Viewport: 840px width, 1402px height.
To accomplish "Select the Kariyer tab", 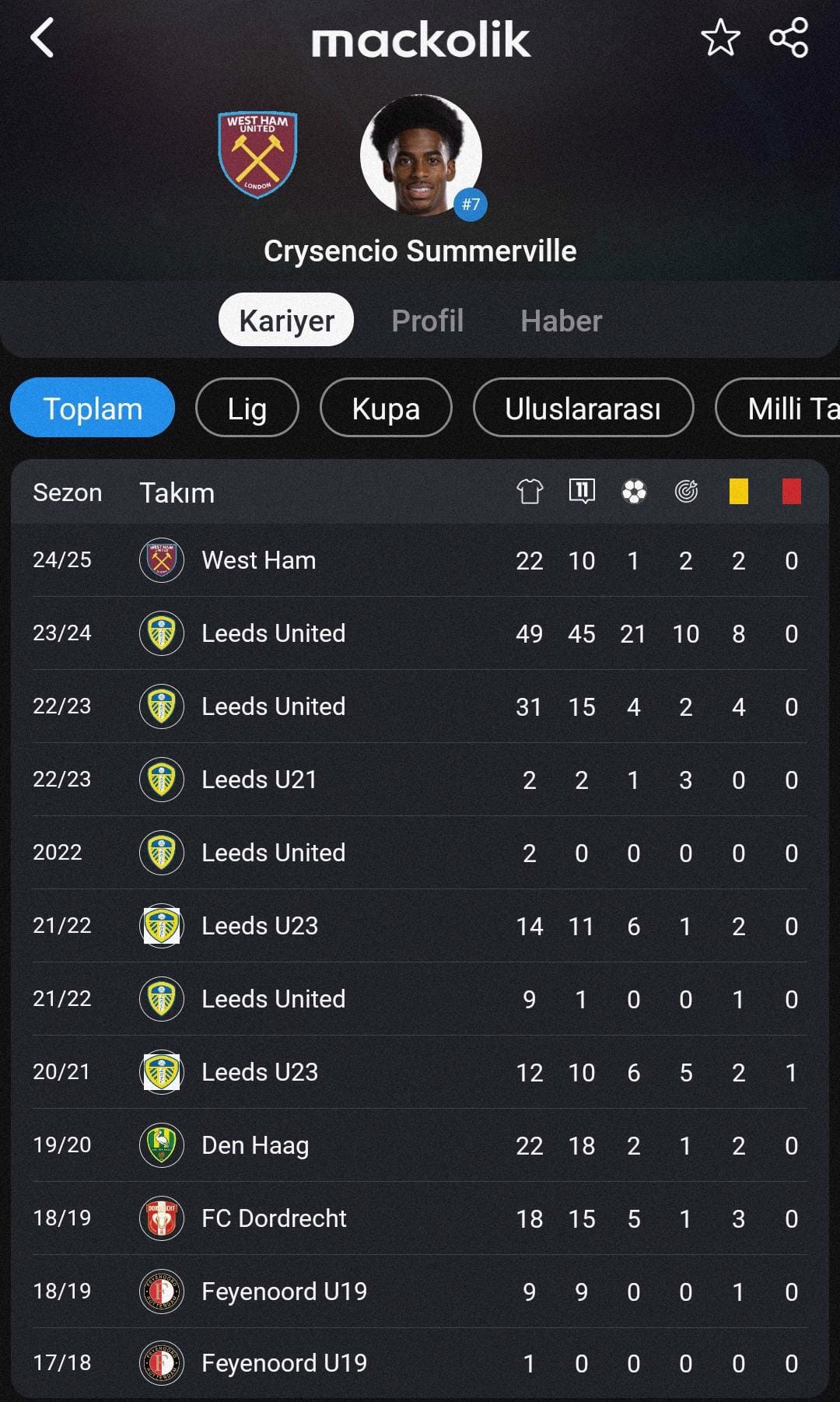I will tap(286, 320).
